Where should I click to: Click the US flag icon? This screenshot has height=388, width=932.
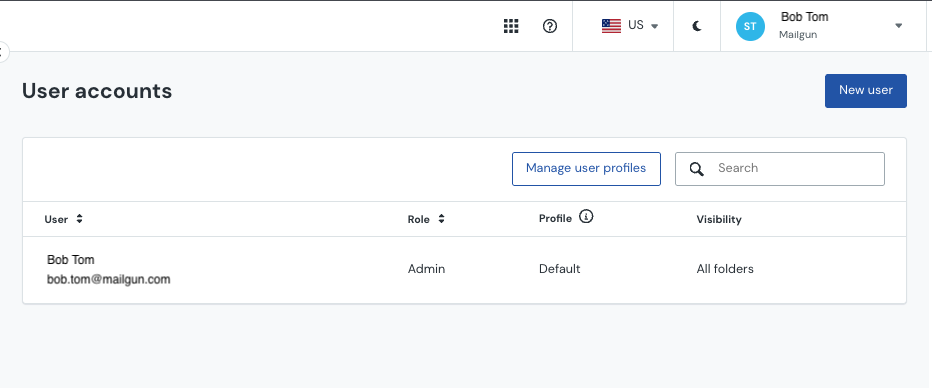(611, 26)
